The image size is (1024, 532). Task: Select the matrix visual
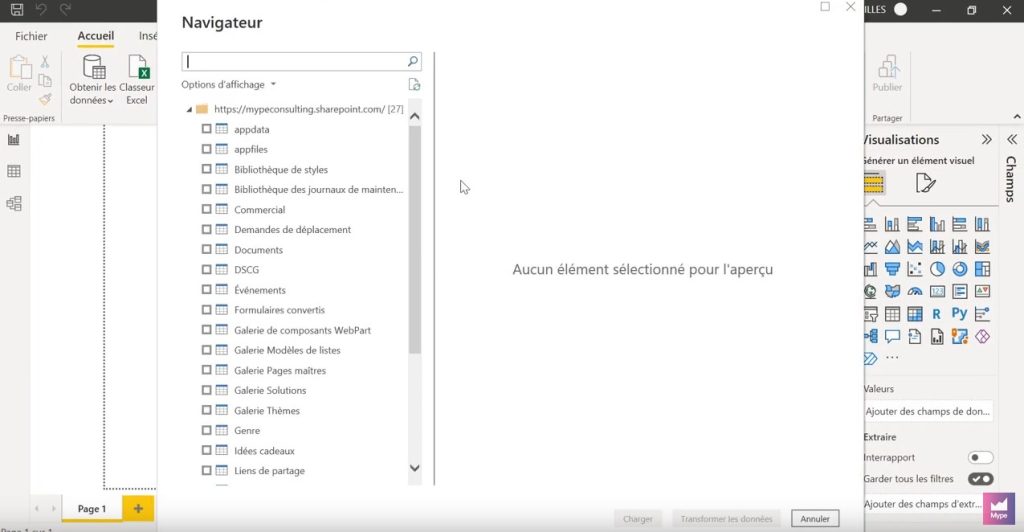point(915,314)
